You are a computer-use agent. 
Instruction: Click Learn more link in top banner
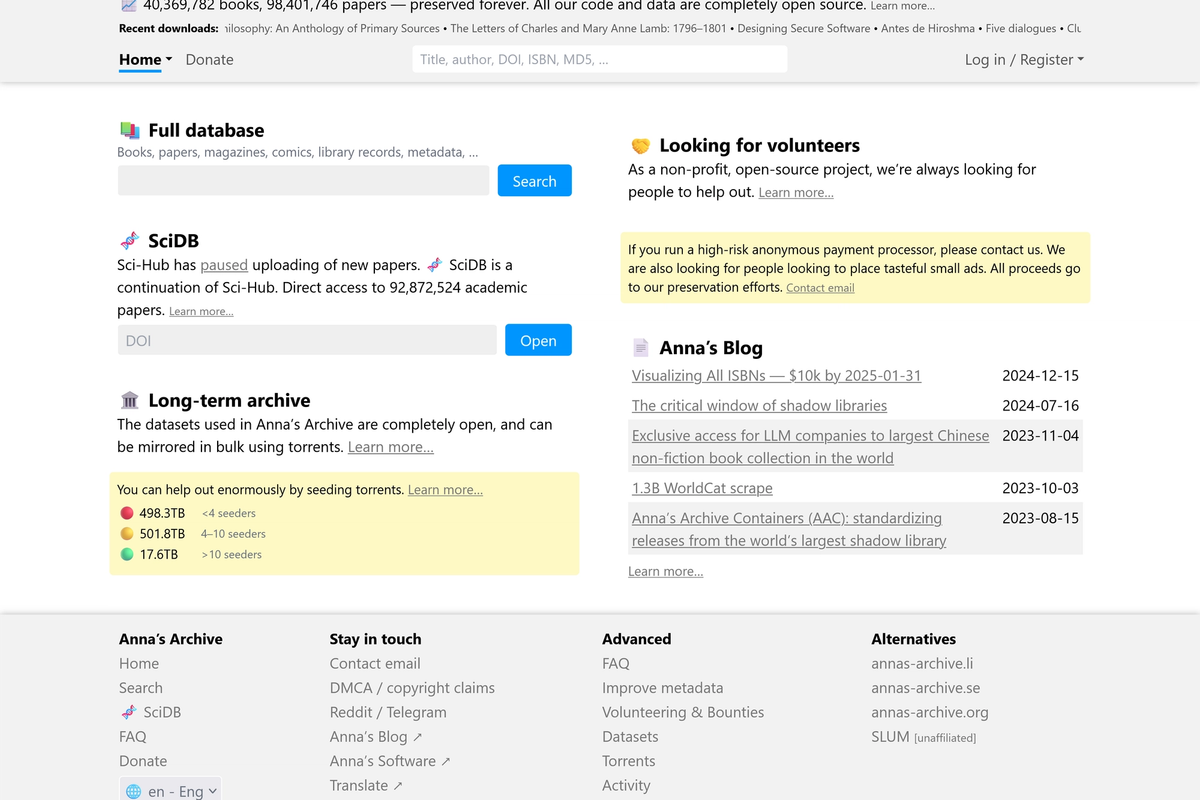903,6
